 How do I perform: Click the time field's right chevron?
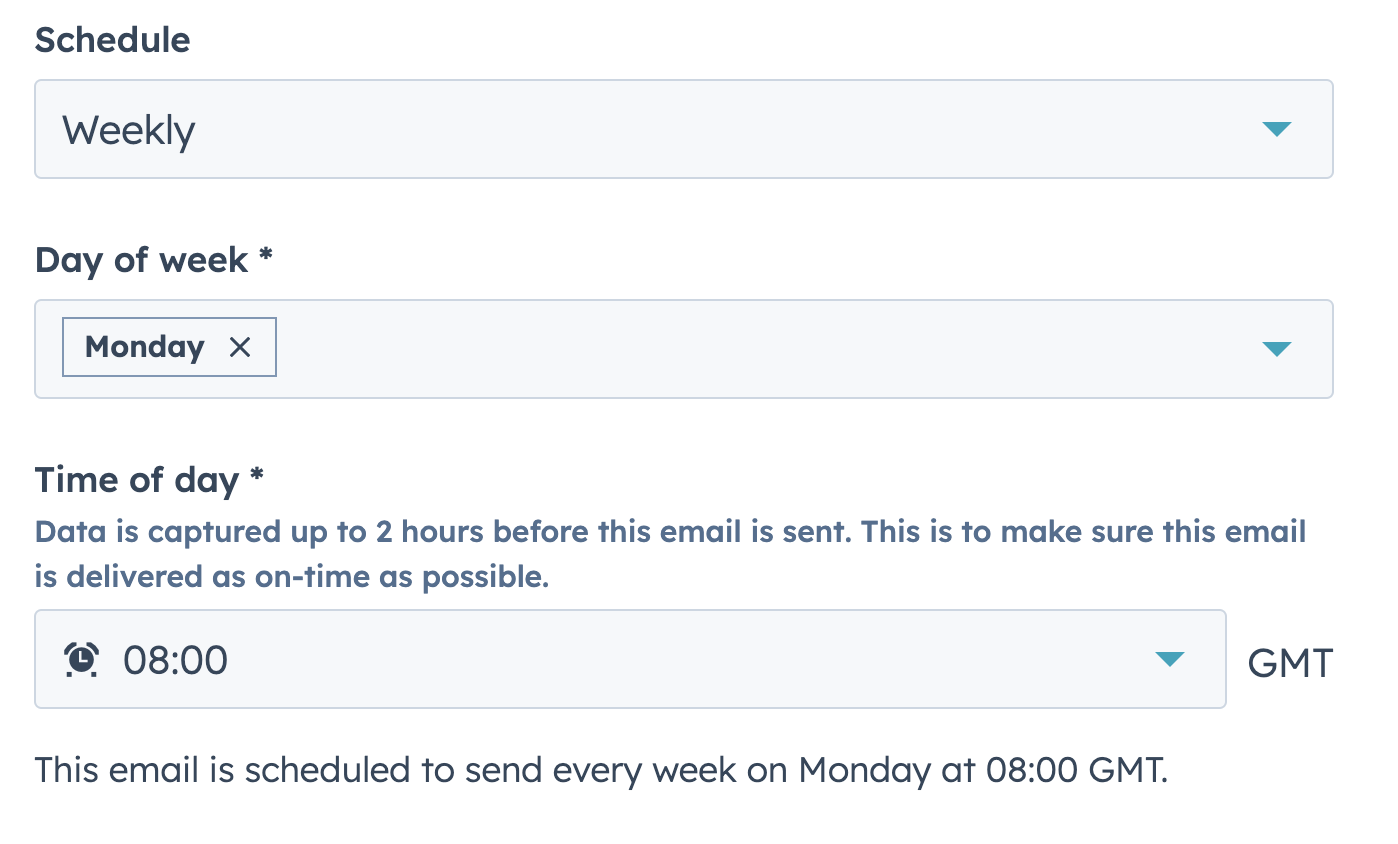1170,659
